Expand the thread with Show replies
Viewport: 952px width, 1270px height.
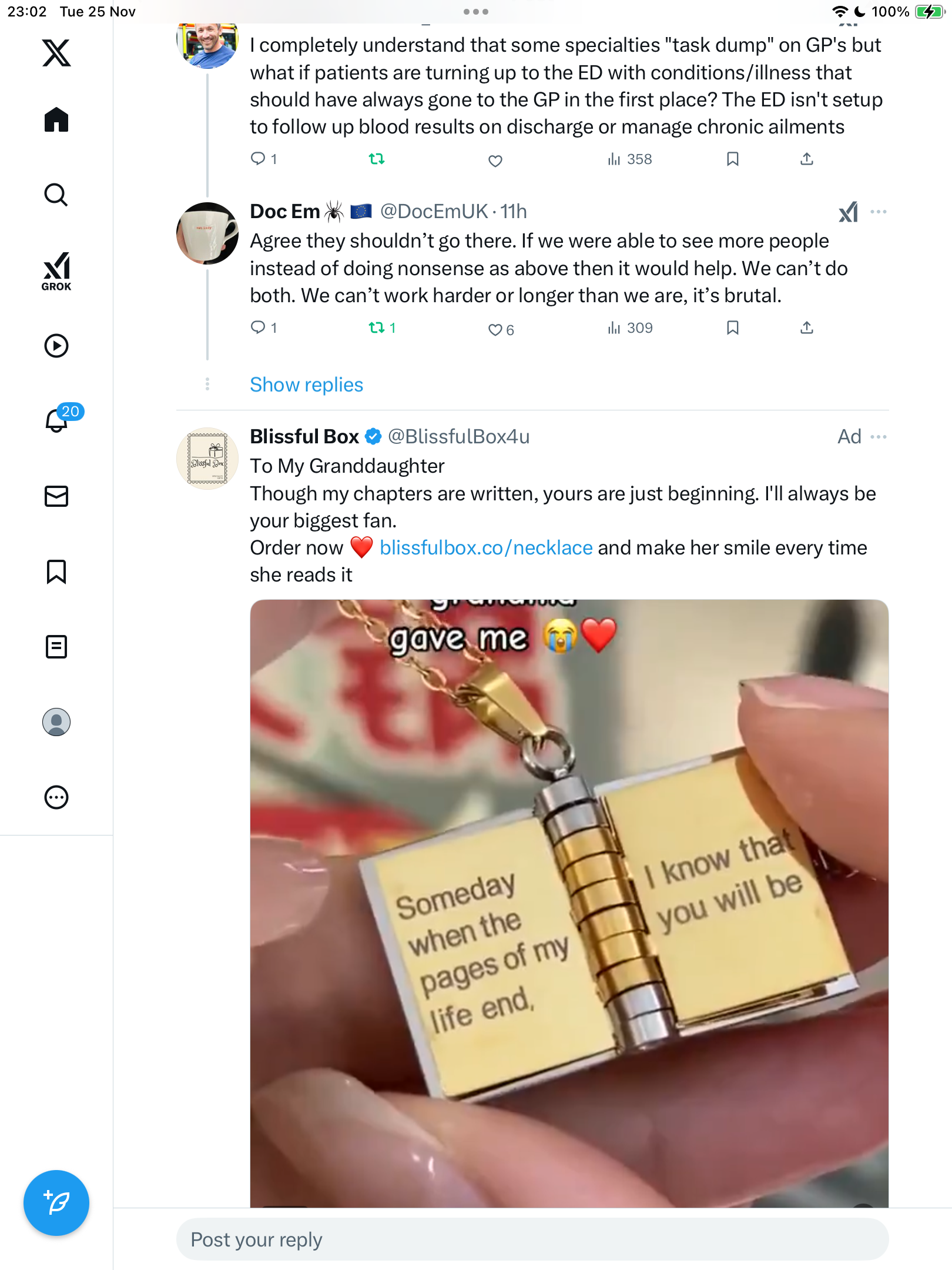tap(306, 385)
